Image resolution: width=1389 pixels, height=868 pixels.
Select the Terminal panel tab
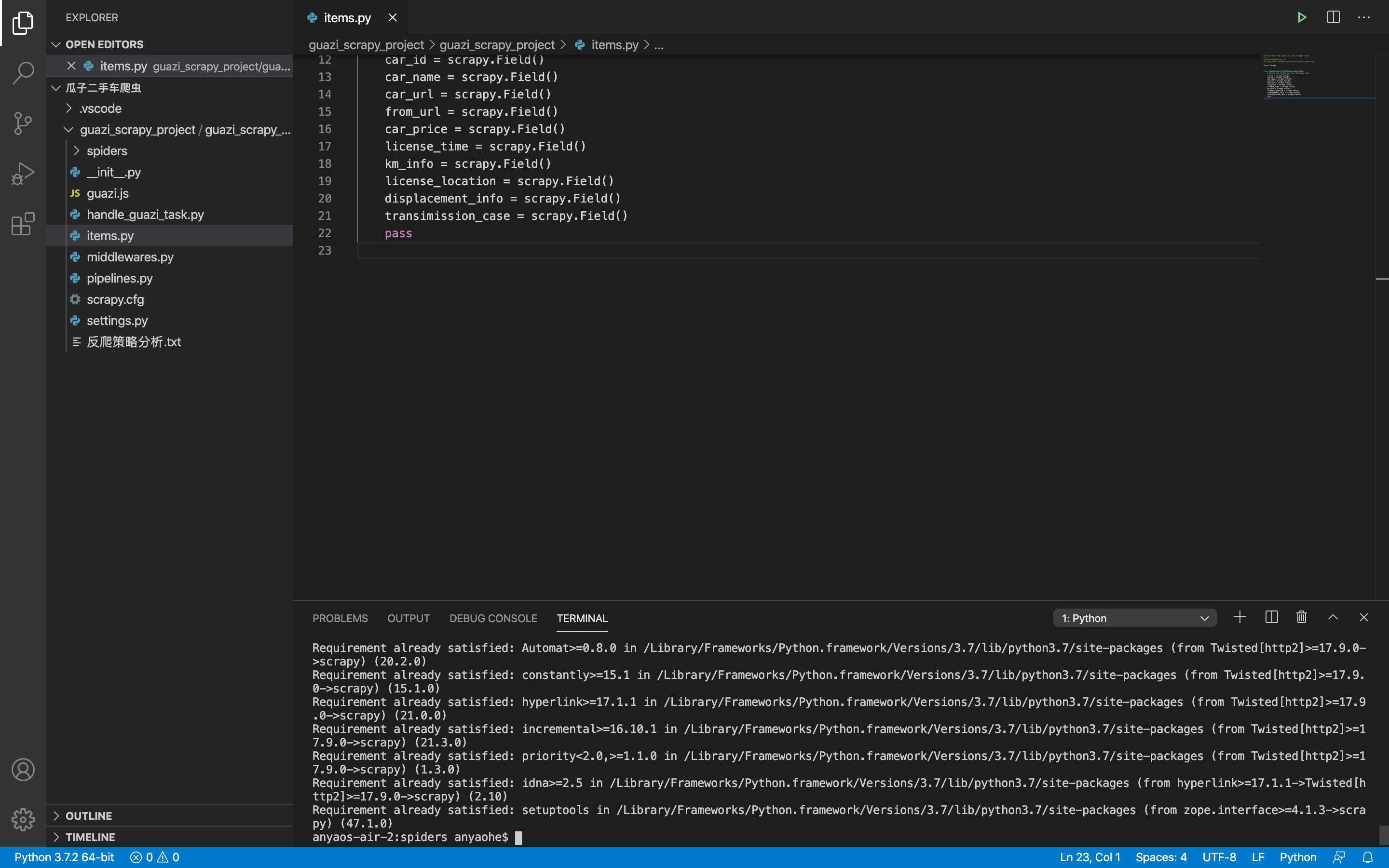[x=582, y=618]
